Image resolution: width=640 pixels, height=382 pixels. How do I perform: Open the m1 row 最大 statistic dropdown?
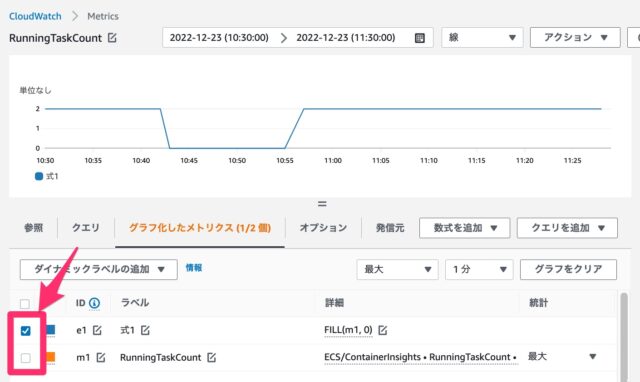coord(562,357)
